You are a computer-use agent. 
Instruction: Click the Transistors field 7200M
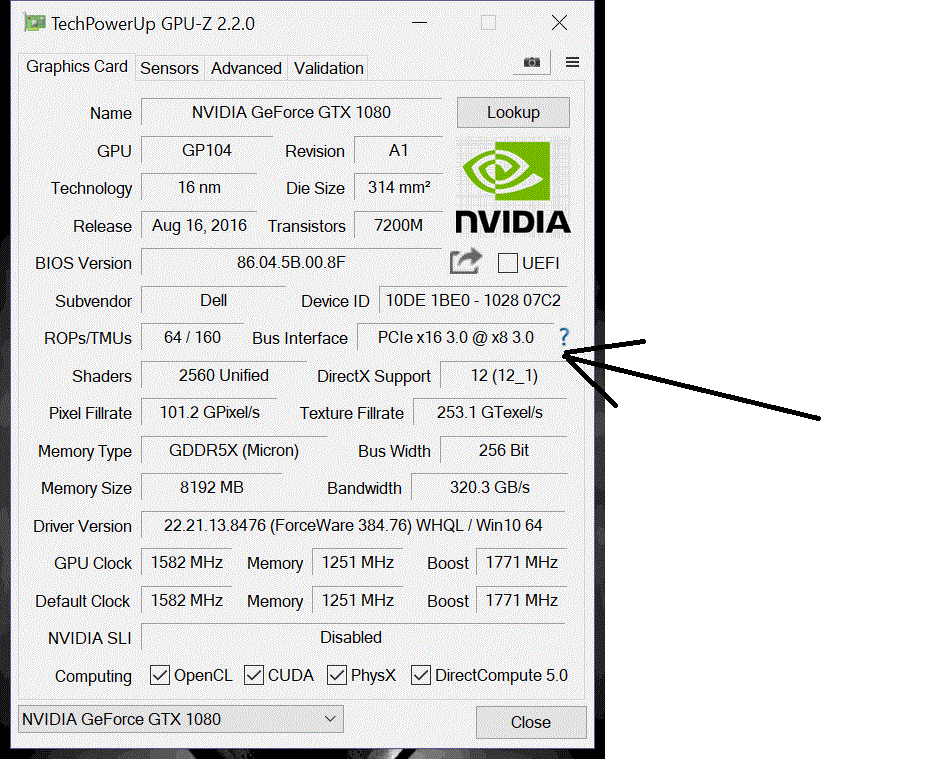point(398,225)
